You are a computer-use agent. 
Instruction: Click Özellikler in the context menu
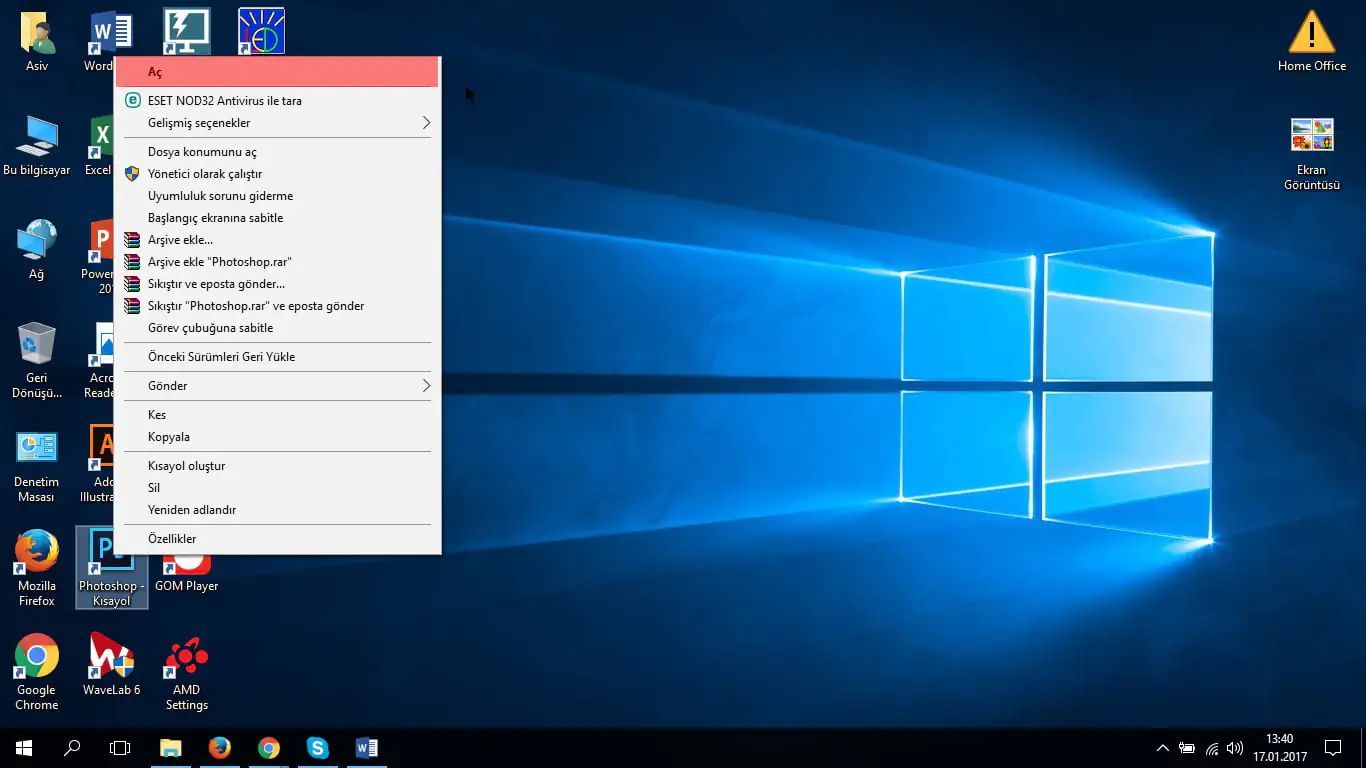172,539
